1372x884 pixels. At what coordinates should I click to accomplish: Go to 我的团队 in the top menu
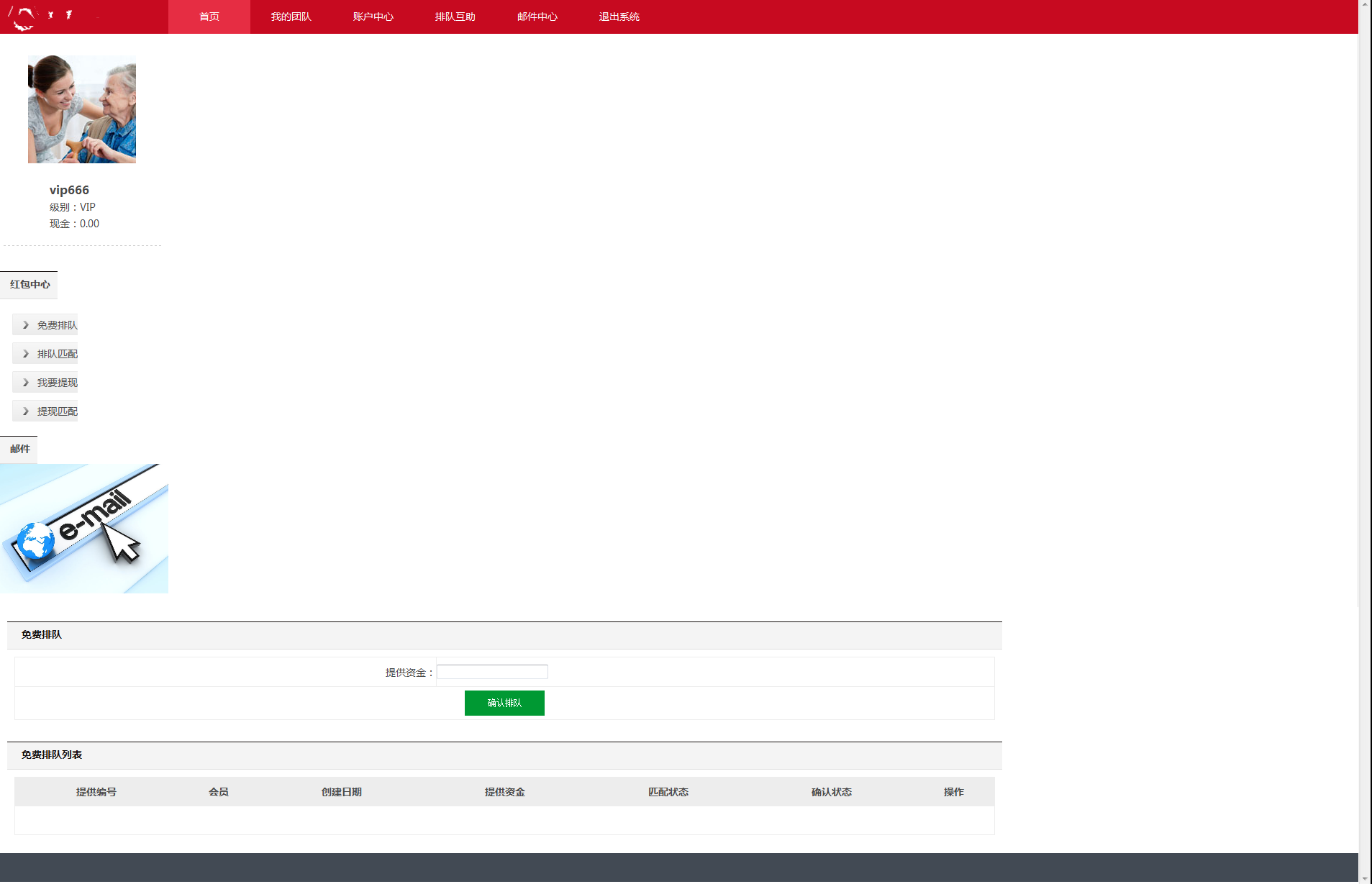291,17
